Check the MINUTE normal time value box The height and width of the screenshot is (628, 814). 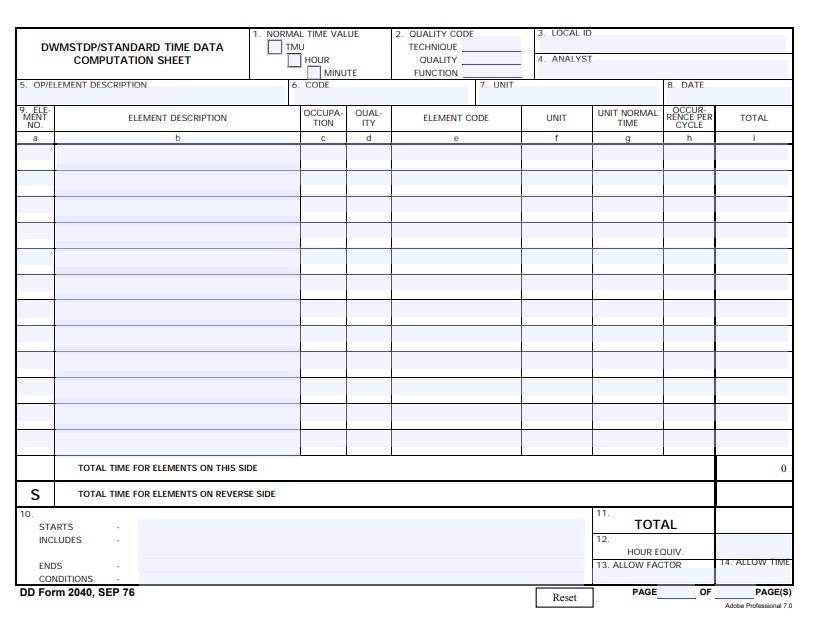pos(314,73)
